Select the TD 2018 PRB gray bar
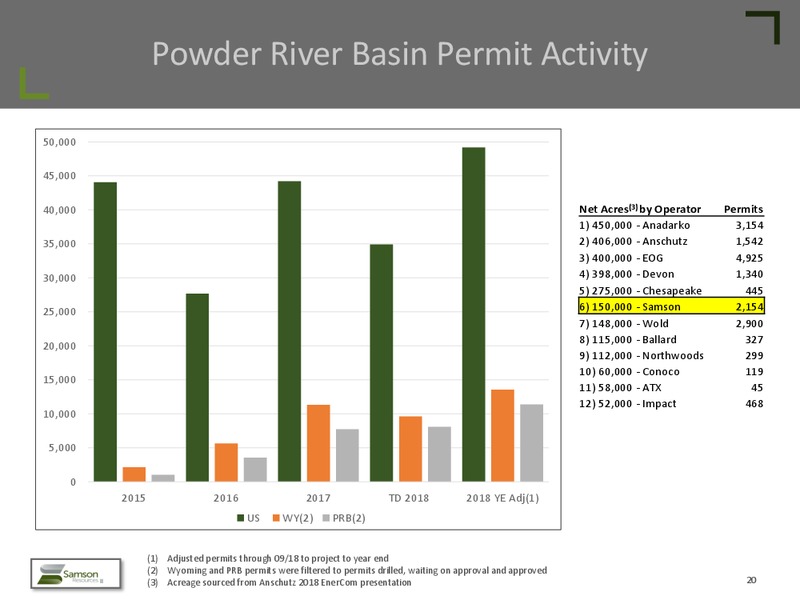800x600 pixels. [439, 454]
